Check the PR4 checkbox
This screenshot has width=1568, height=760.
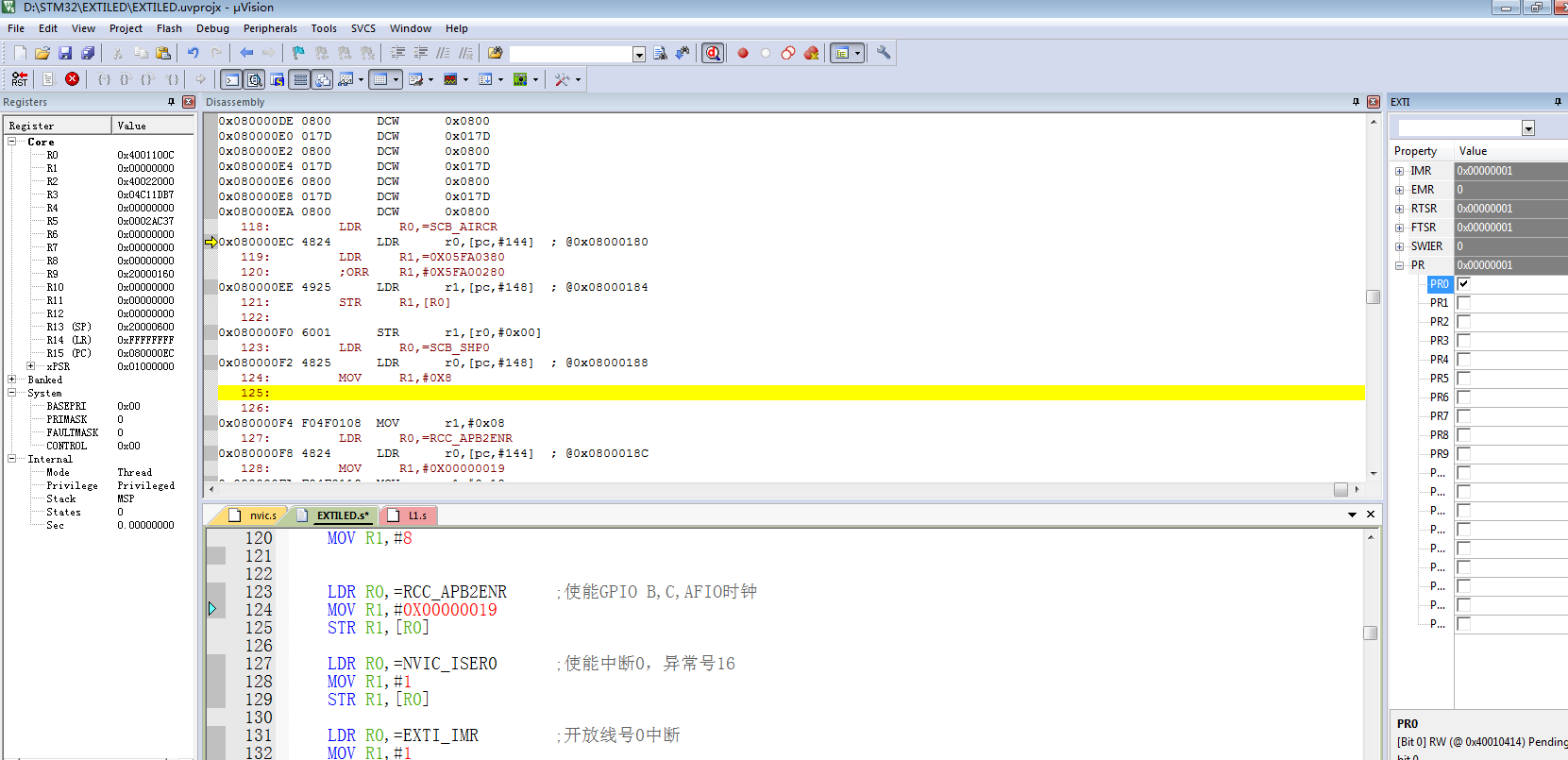click(x=1463, y=359)
